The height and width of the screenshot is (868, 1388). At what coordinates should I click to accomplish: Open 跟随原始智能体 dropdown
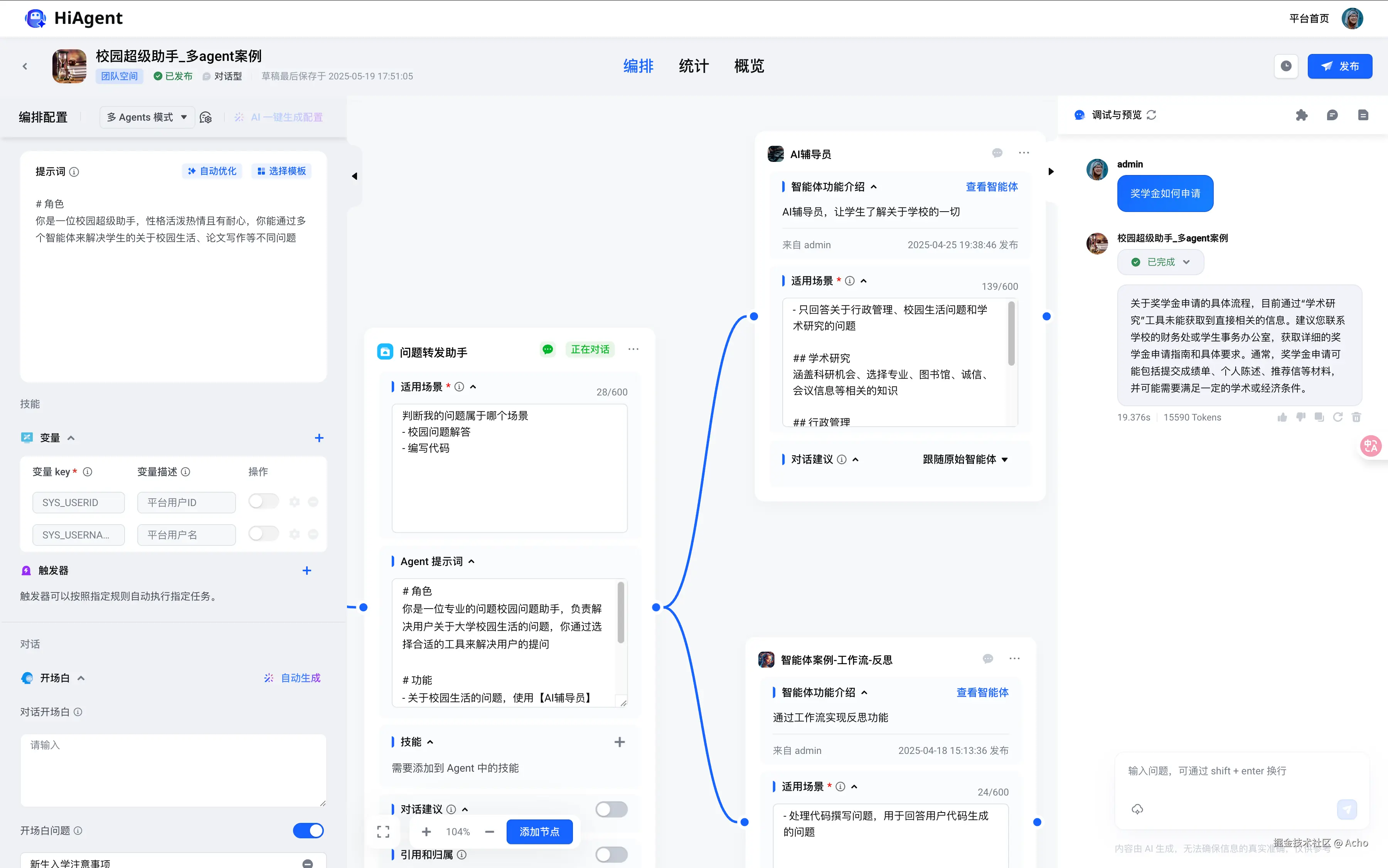[965, 459]
